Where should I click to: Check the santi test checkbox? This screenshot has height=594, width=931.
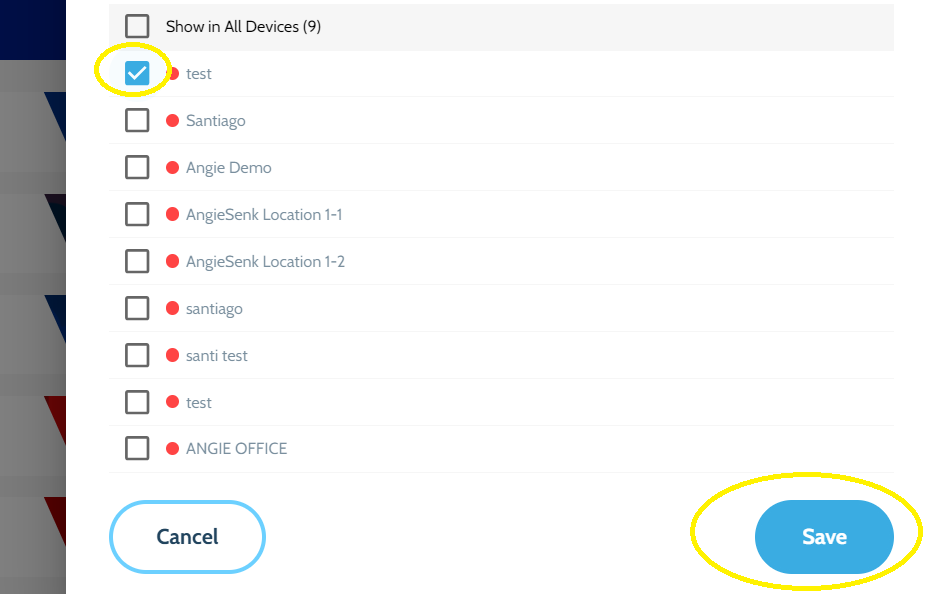[137, 355]
